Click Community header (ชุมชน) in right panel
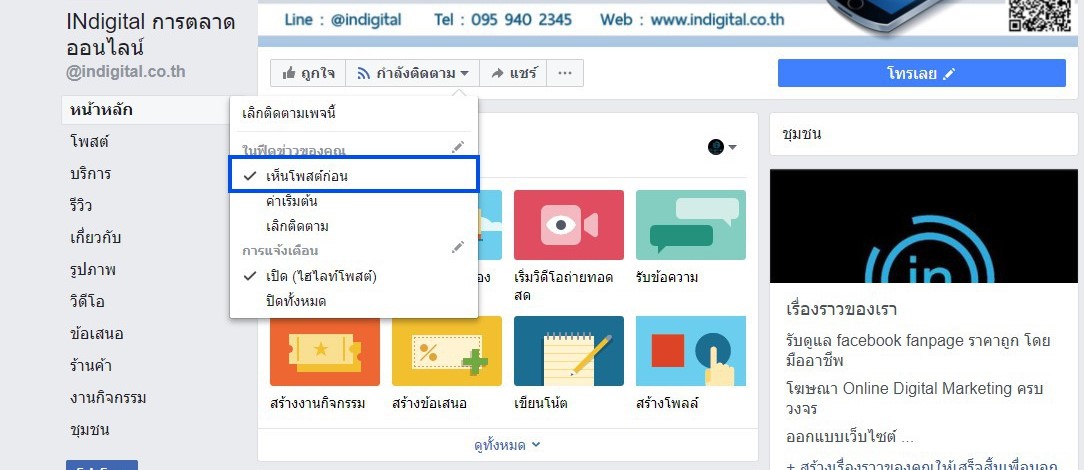This screenshot has width=1084, height=470. 802,134
